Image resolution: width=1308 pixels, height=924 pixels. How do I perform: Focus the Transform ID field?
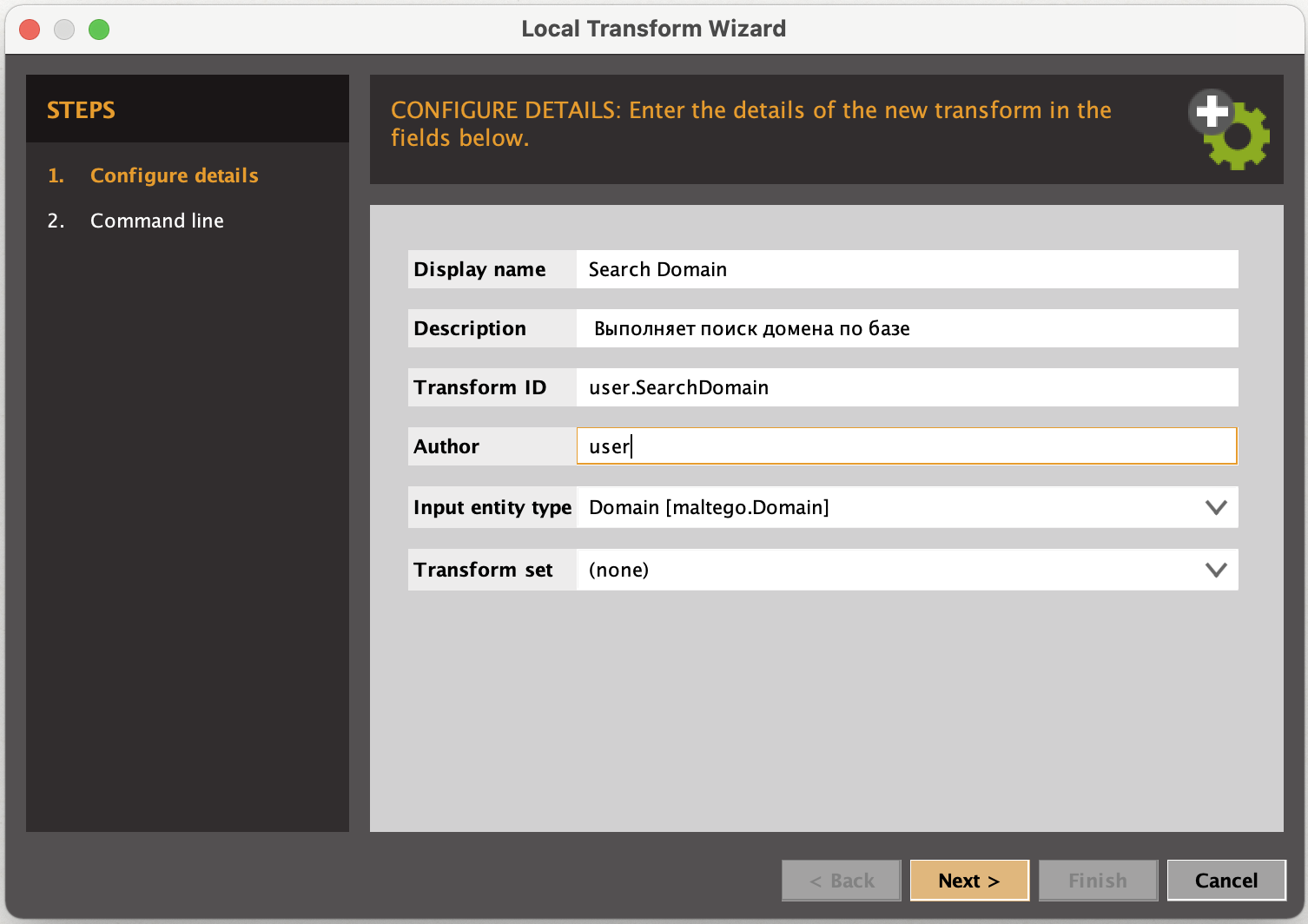tap(907, 387)
